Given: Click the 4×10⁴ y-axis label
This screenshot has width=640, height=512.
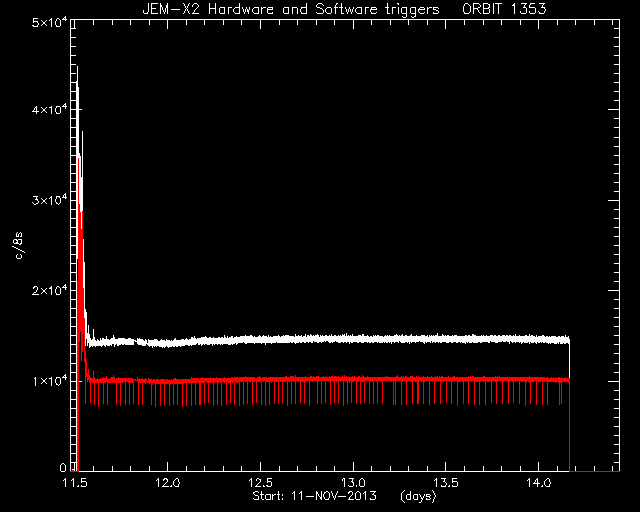Looking at the screenshot, I should click(x=49, y=110).
